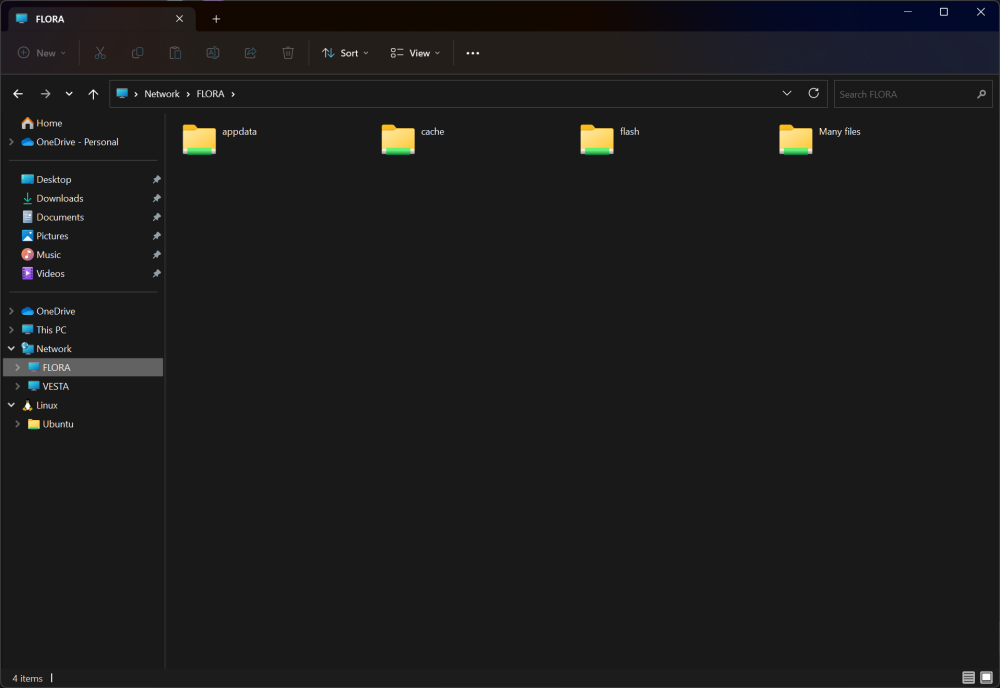Close the FLORA tab
This screenshot has height=688, width=1000.
(179, 18)
